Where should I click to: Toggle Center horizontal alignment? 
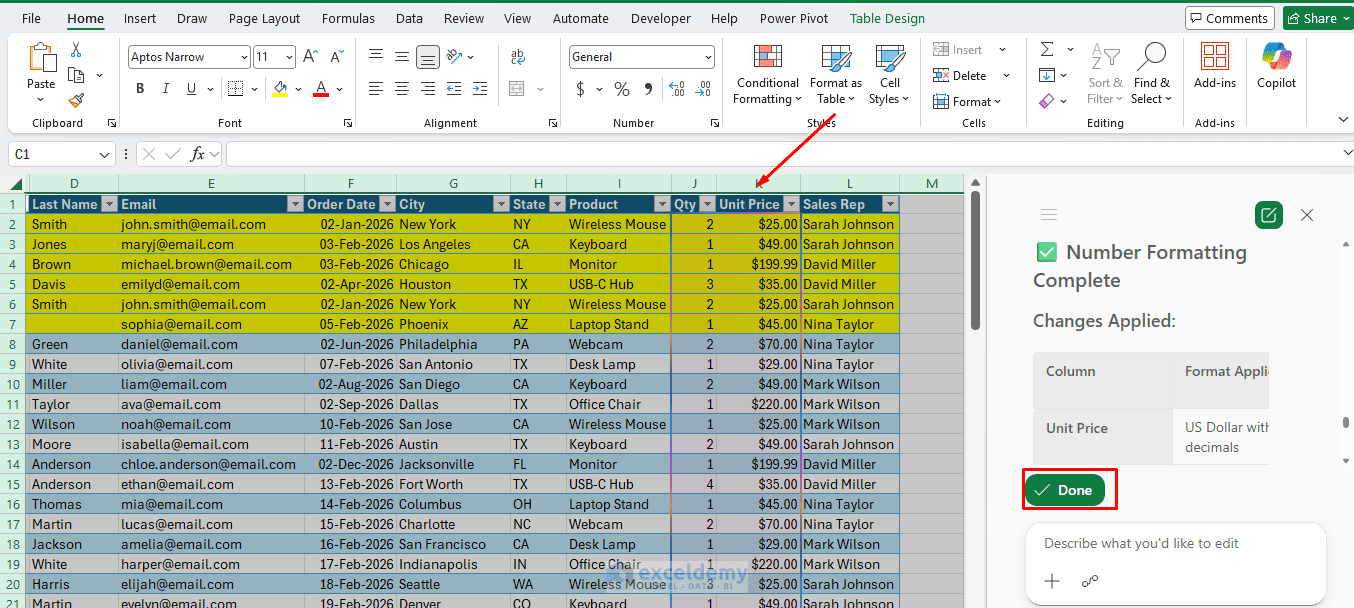[x=402, y=89]
